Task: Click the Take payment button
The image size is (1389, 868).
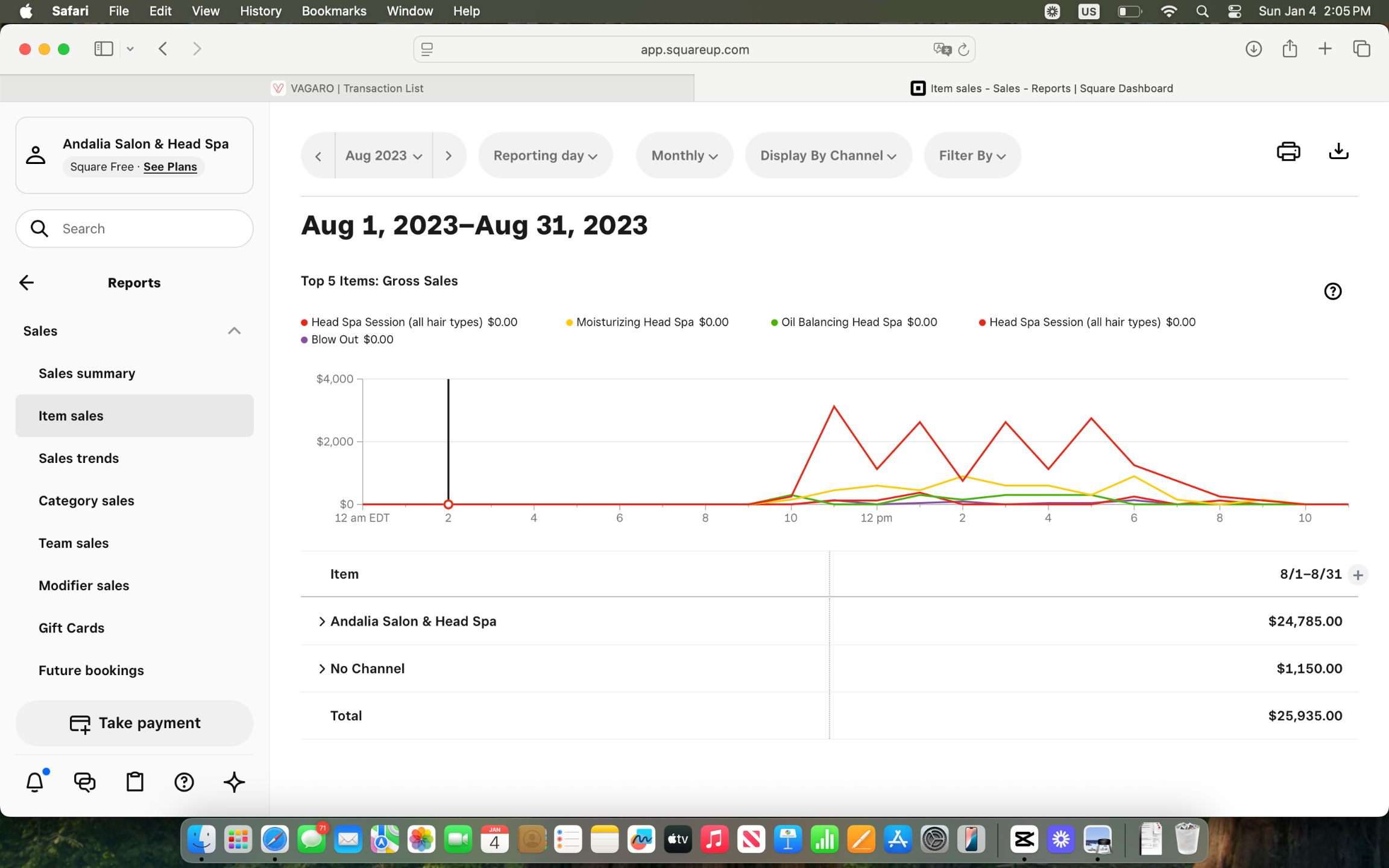Action: tap(134, 723)
